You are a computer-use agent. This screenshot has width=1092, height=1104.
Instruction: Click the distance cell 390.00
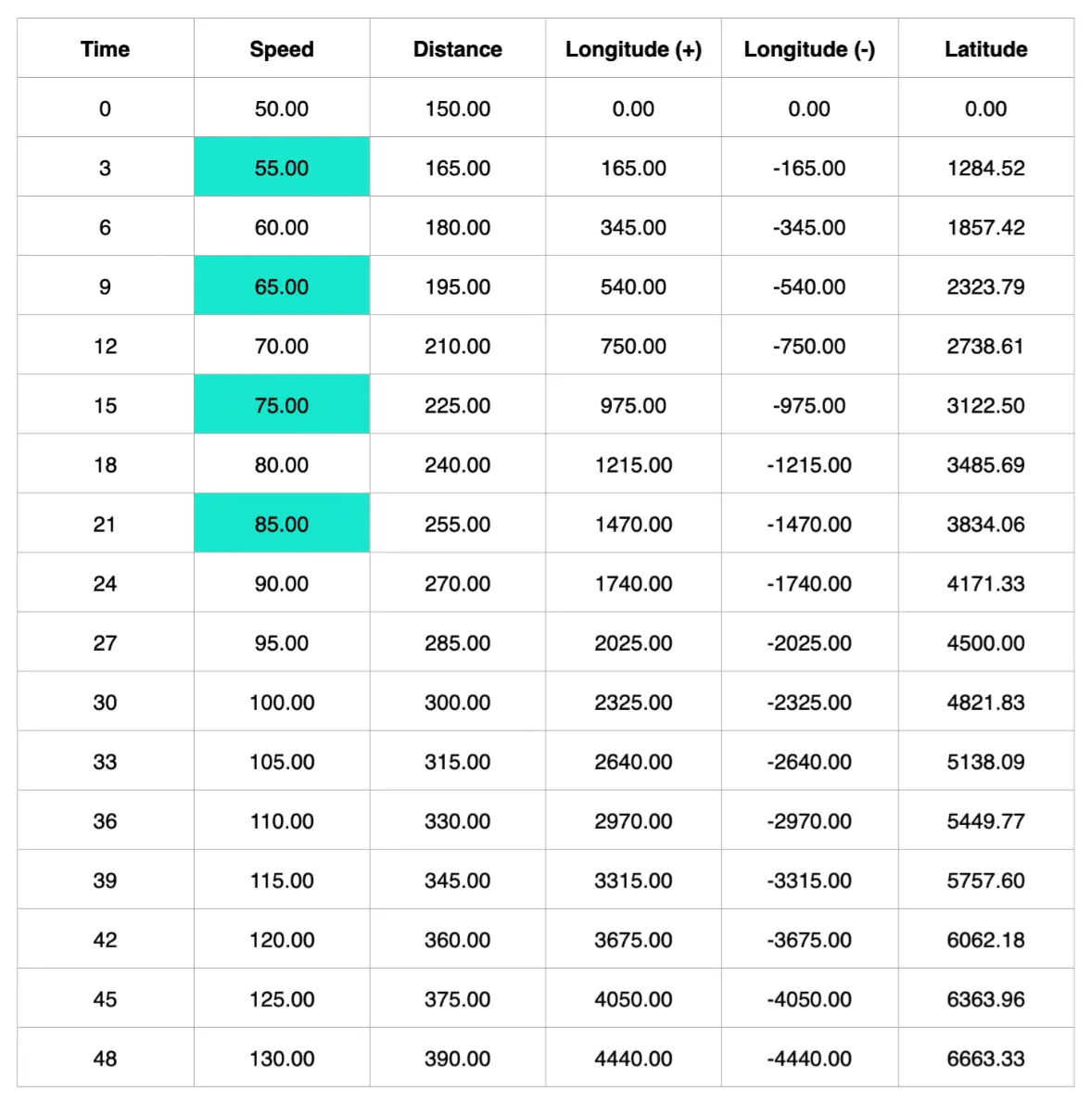[x=457, y=1058]
